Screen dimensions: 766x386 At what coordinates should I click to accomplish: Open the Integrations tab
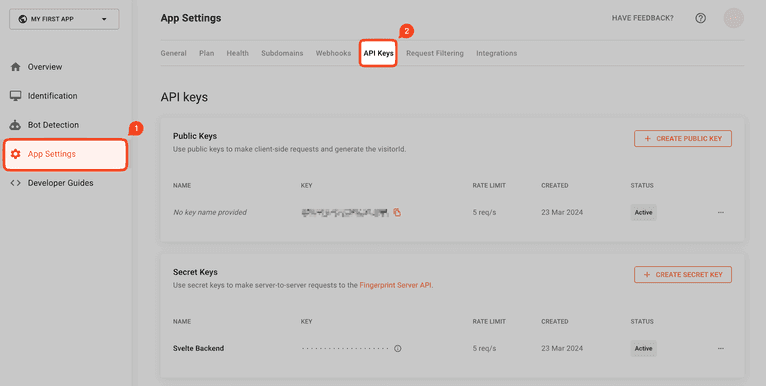click(x=496, y=53)
